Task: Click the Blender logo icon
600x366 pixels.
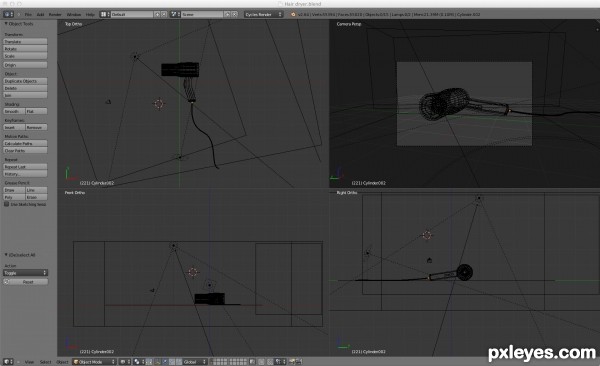Action: (x=293, y=15)
